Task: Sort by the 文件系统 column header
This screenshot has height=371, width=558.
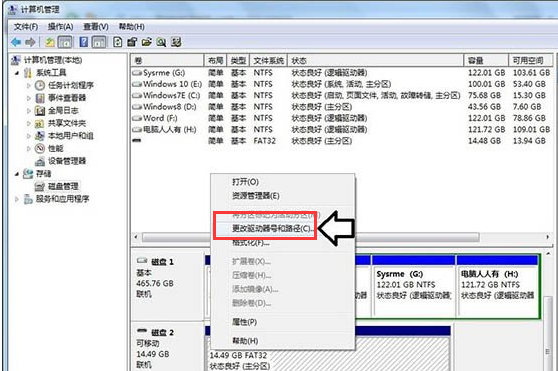Action: [x=268, y=60]
